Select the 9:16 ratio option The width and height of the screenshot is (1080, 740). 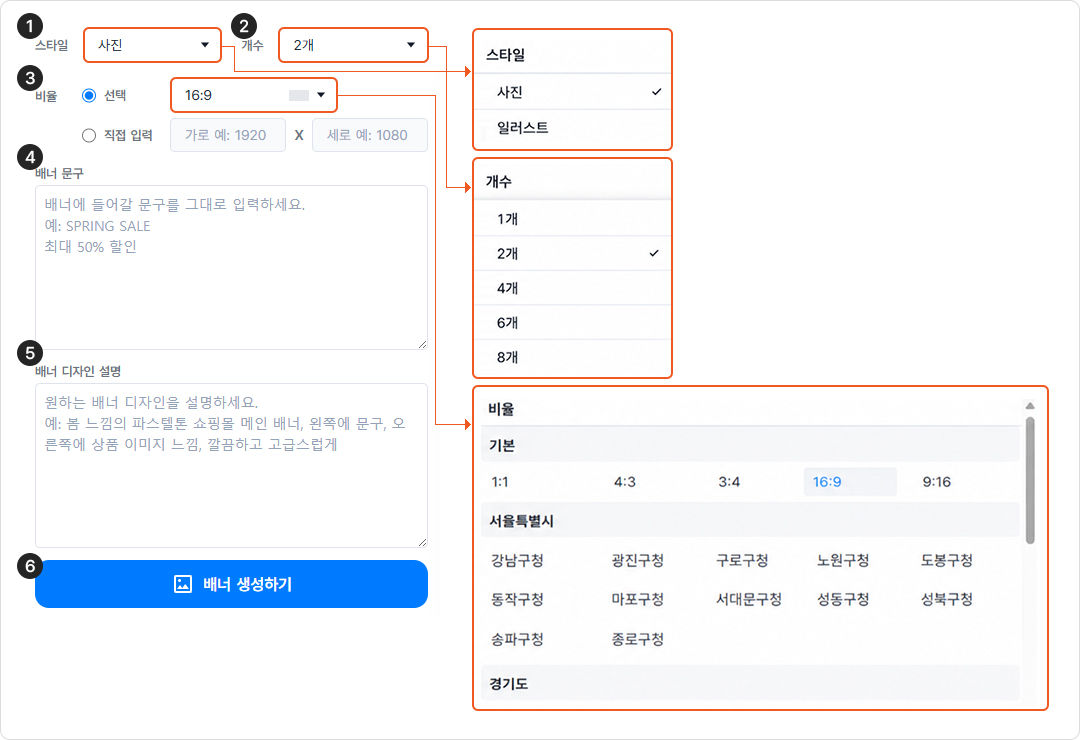point(937,482)
